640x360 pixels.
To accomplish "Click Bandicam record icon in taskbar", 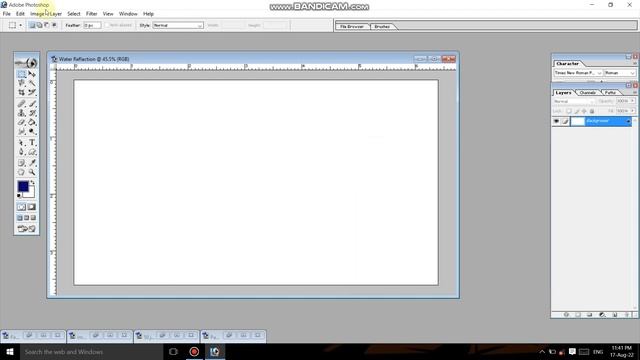I will pyautogui.click(x=194, y=351).
